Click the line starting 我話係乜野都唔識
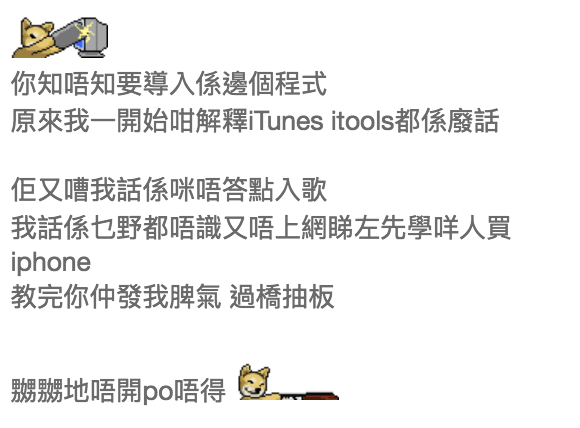Viewport: 580px width, 428px height. coord(261,228)
